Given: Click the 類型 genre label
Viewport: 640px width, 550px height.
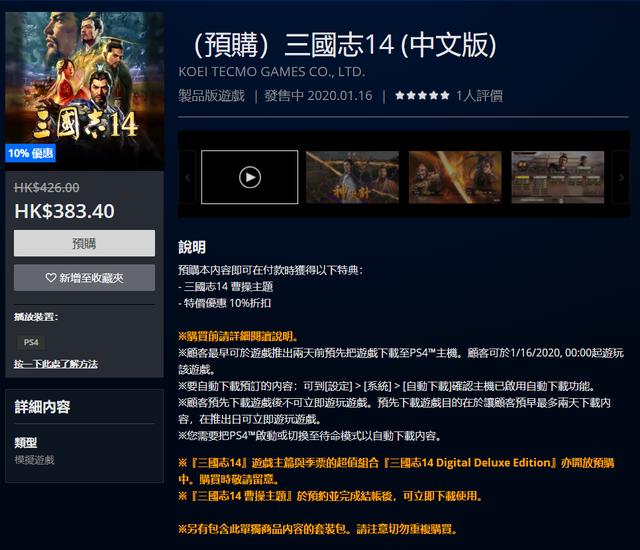Looking at the screenshot, I should click(x=26, y=443).
